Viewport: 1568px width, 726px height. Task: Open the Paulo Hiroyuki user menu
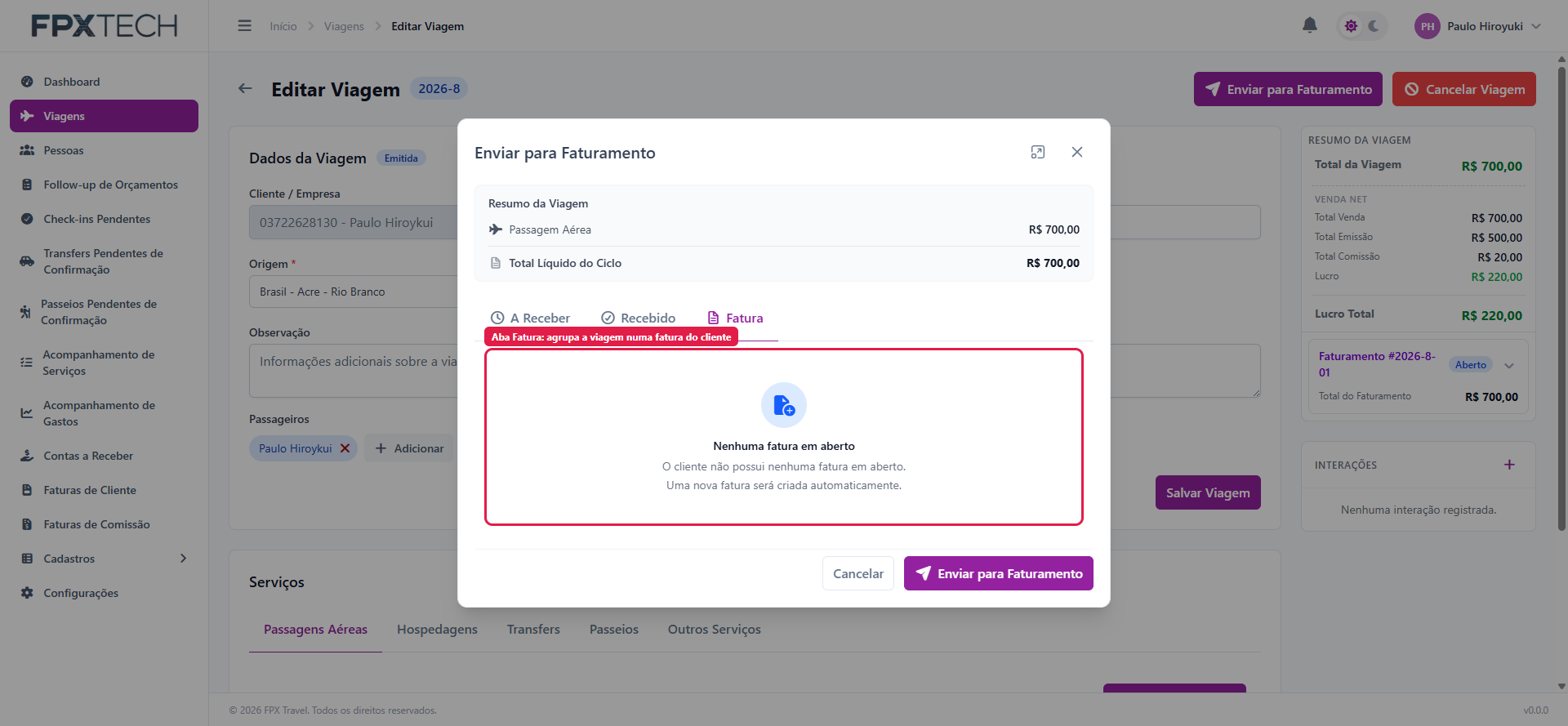click(x=1477, y=26)
